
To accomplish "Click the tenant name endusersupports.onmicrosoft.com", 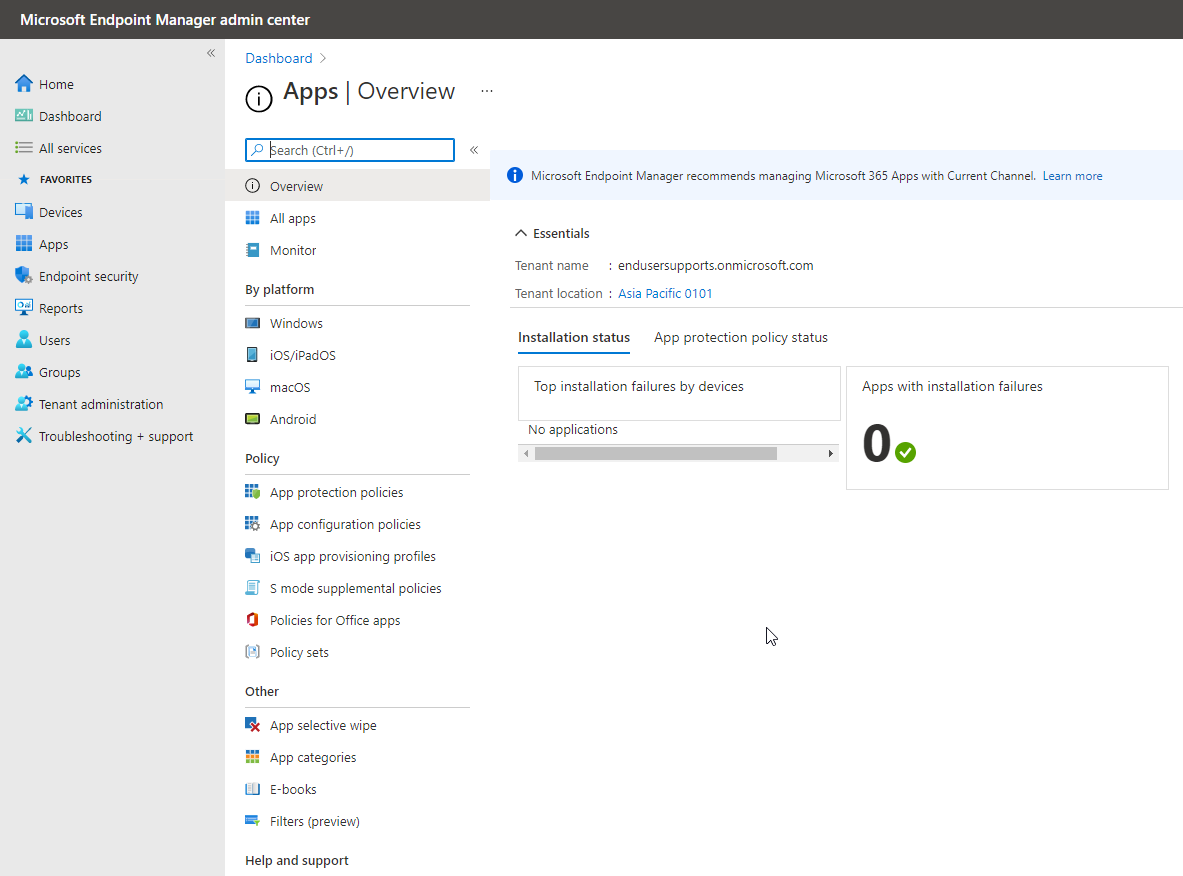I will (x=715, y=266).
